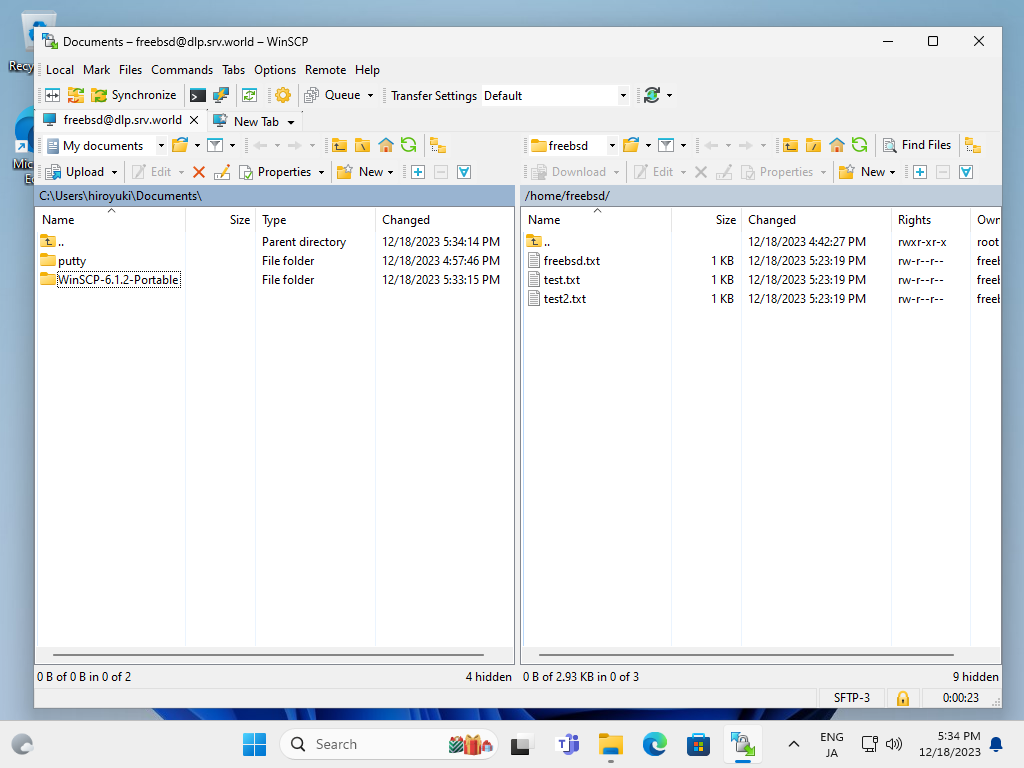Select the remote file freebsd.txt
The image size is (1024, 768).
(x=571, y=261)
